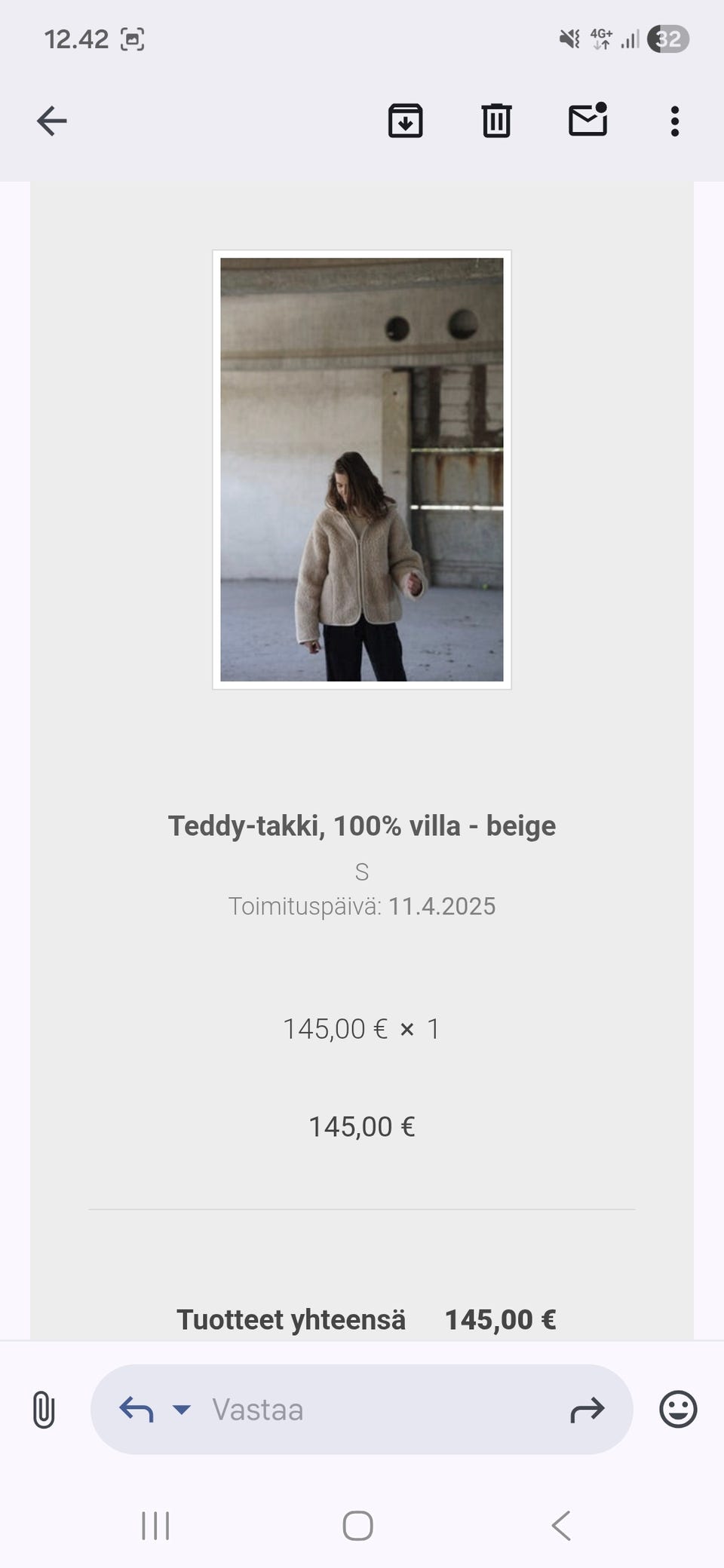Open recent apps from navigation bar
Viewport: 724px width, 1568px height.
click(x=155, y=1526)
